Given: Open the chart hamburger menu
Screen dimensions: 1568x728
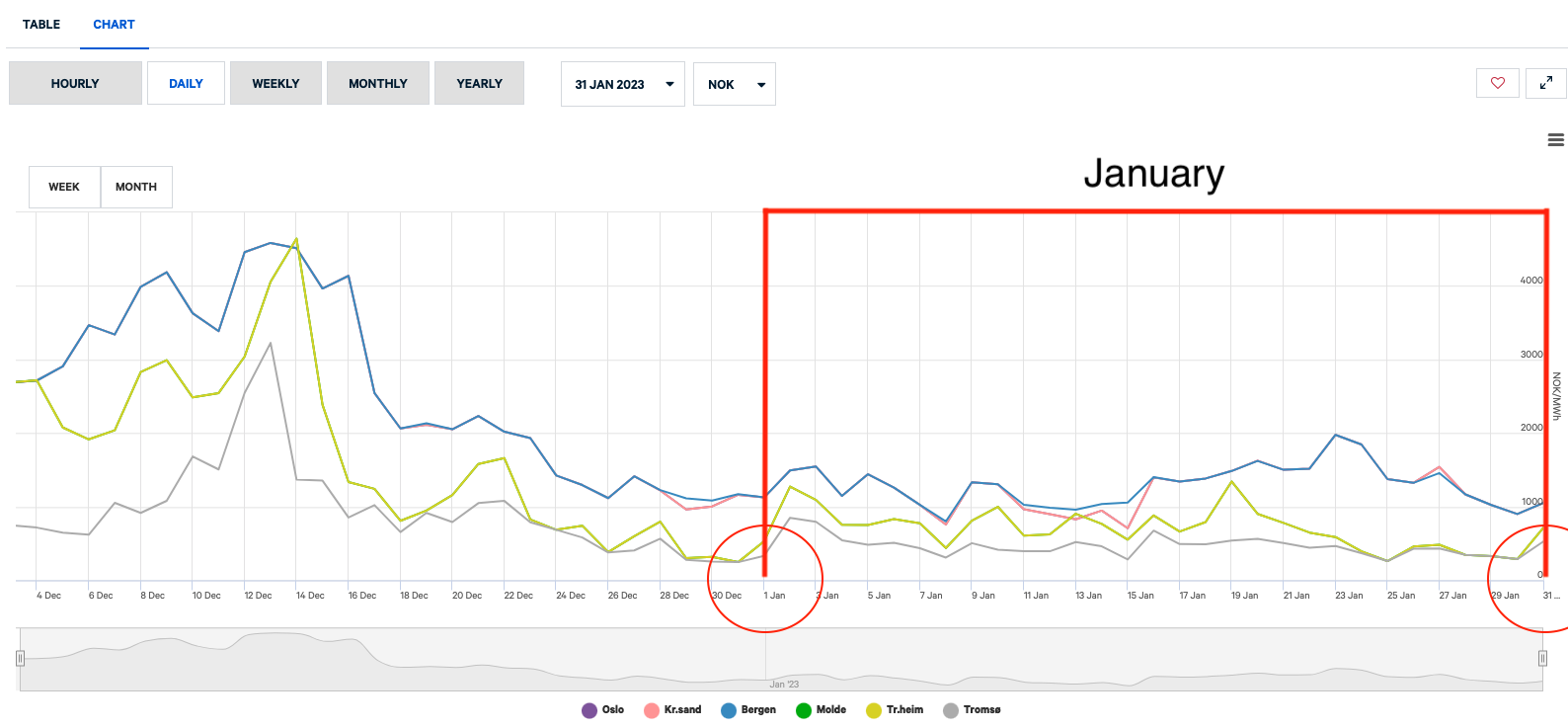Looking at the screenshot, I should (x=1555, y=140).
